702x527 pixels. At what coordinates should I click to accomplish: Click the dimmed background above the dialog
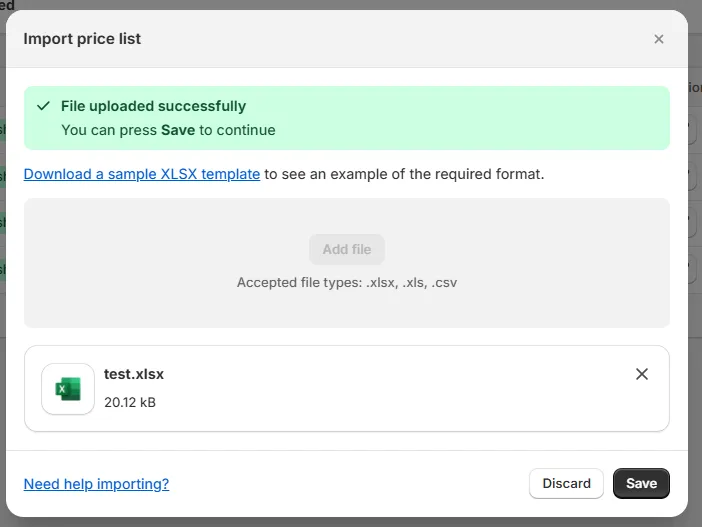tap(349, 4)
